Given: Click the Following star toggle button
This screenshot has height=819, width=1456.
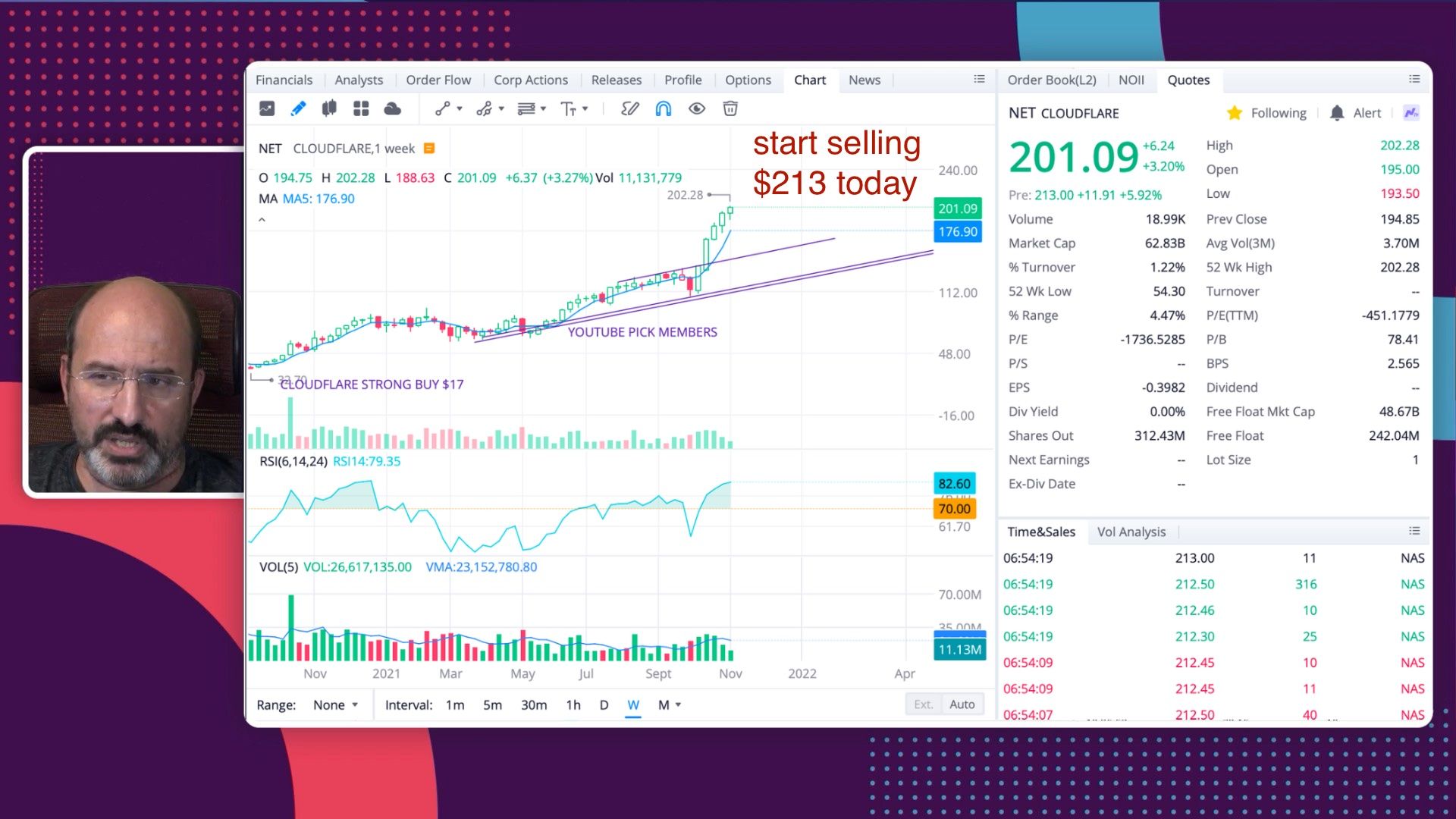Looking at the screenshot, I should pos(1234,112).
